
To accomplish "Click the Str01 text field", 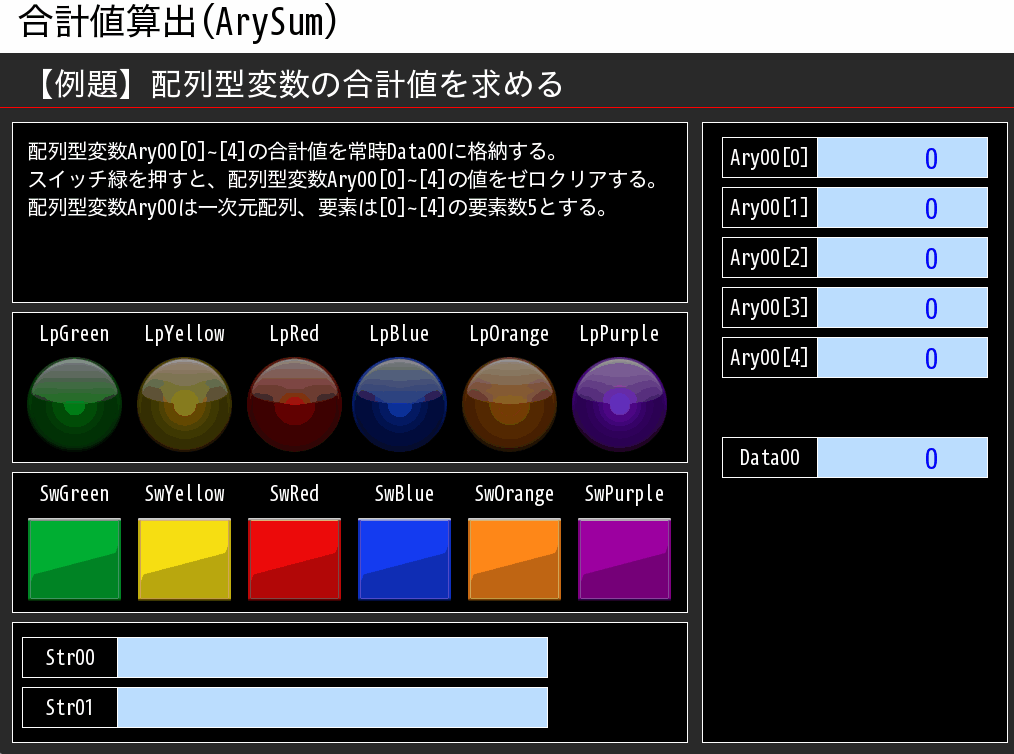I will click(333, 707).
